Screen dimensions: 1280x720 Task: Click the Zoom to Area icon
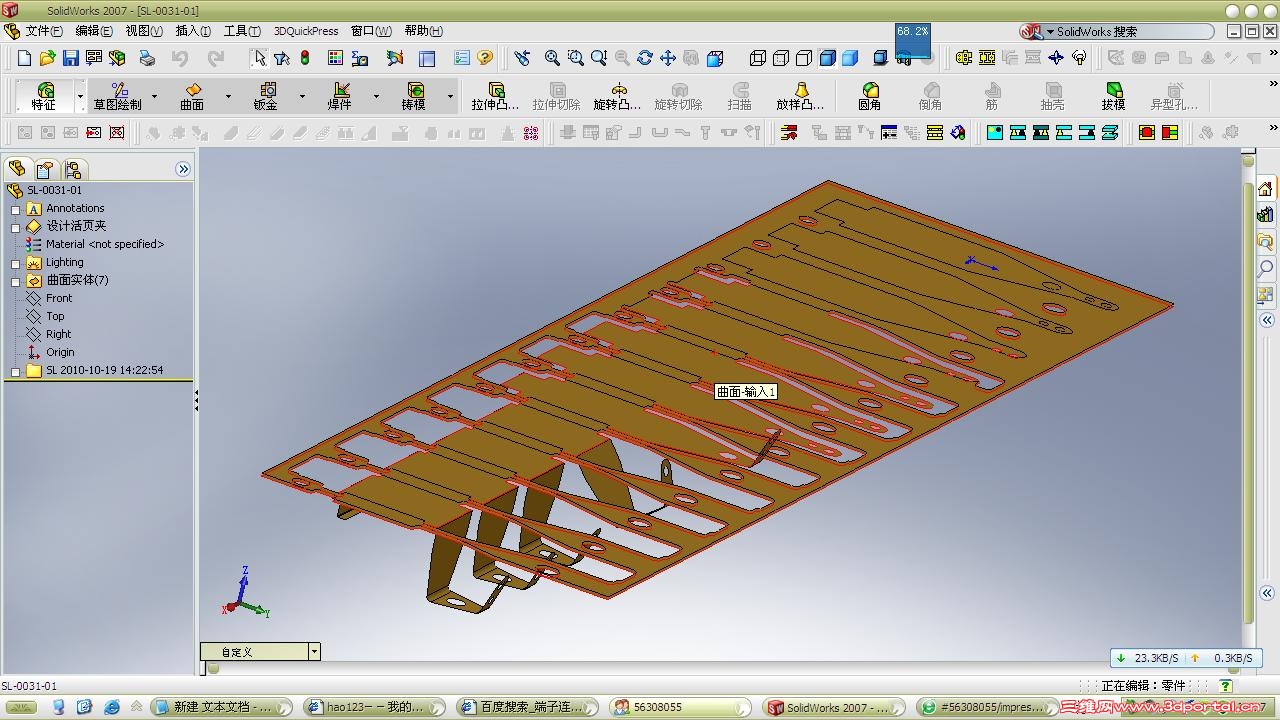(575, 58)
